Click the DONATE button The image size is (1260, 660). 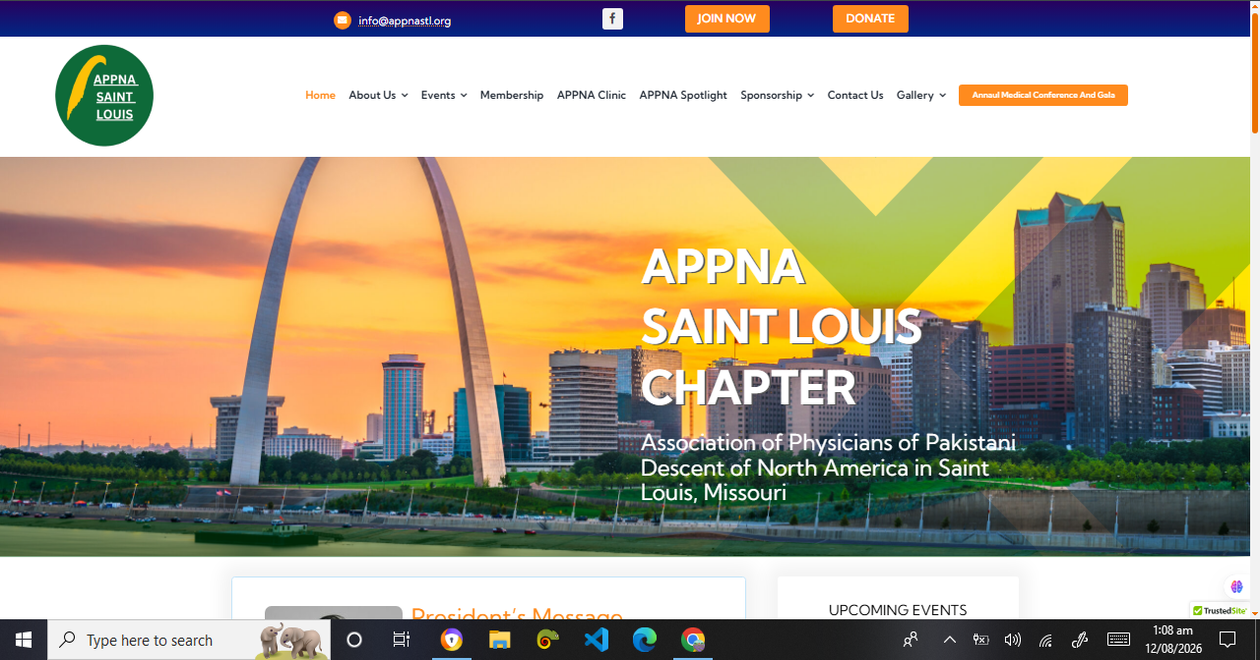(x=870, y=19)
